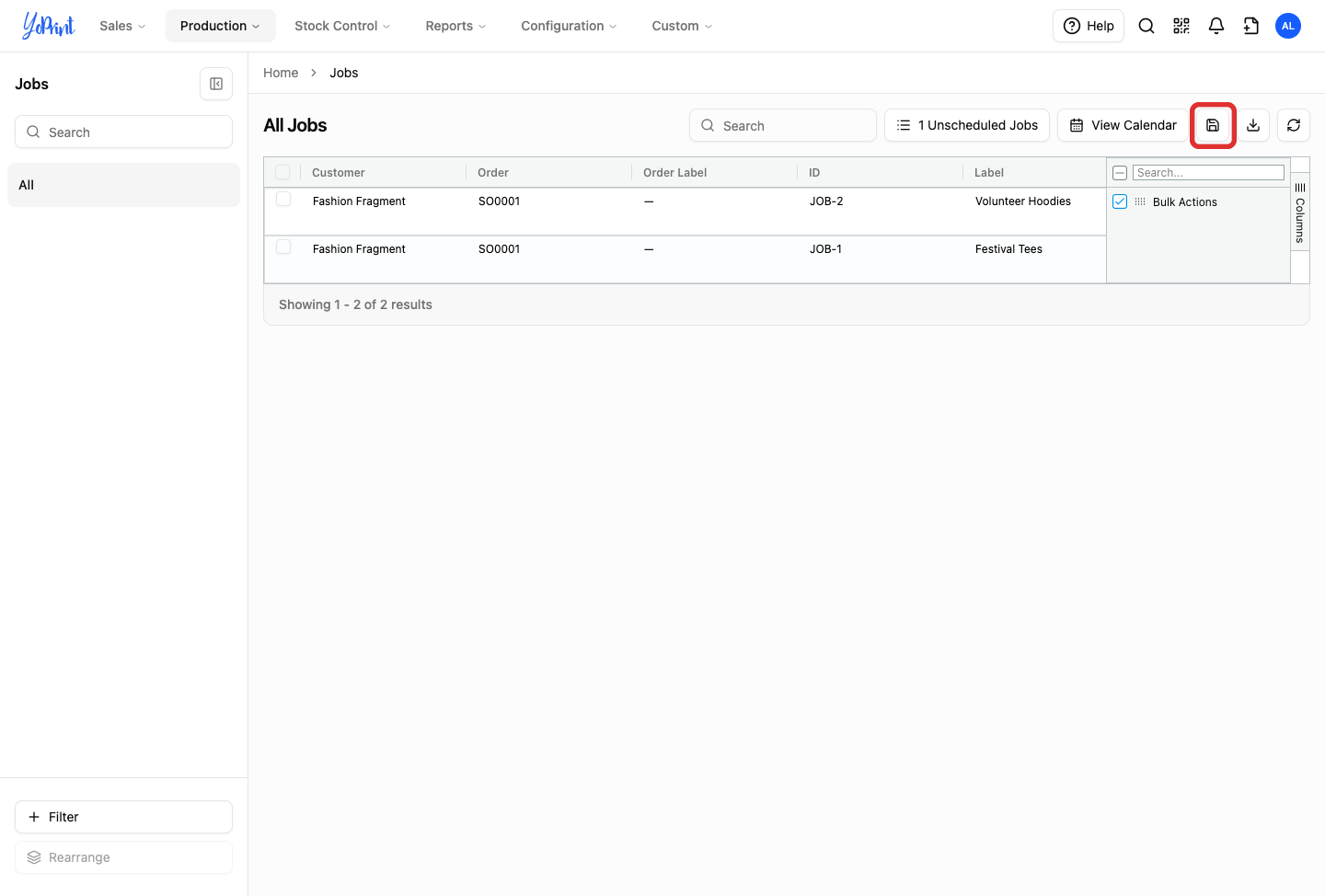
Task: Expand the Configuration menu
Action: [569, 26]
